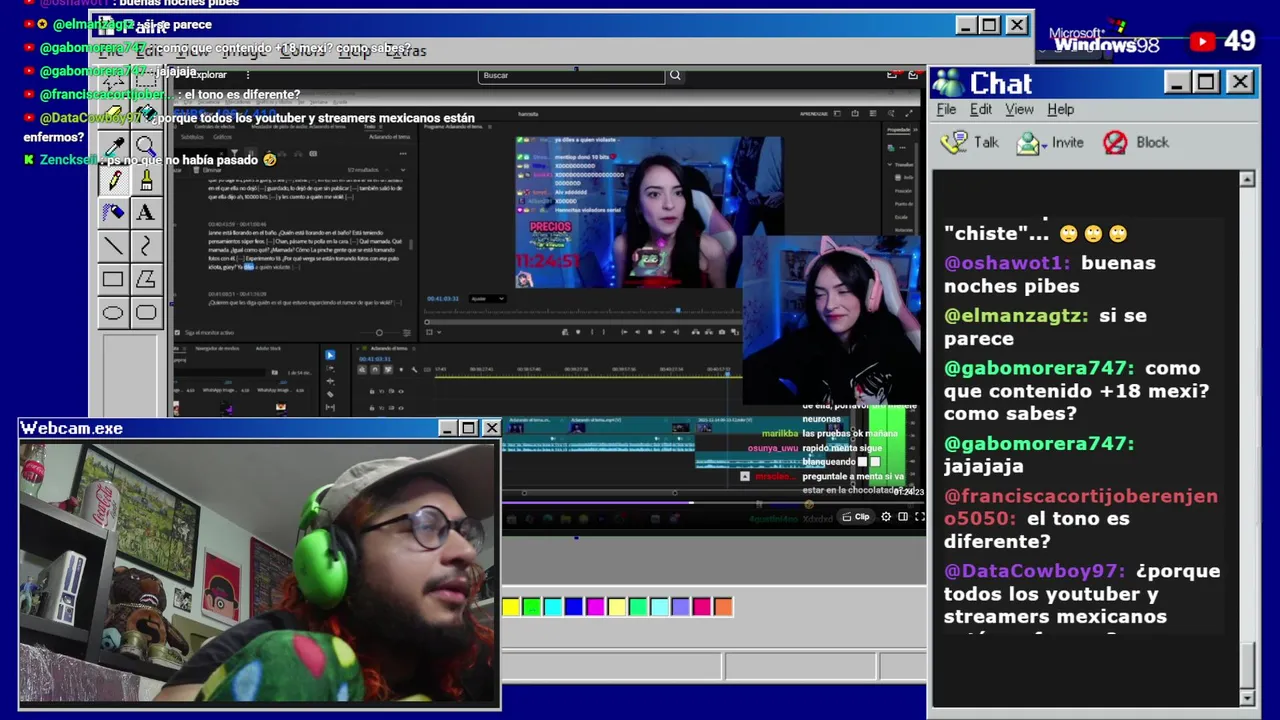Click the YouTube logo beside 49

(1202, 41)
